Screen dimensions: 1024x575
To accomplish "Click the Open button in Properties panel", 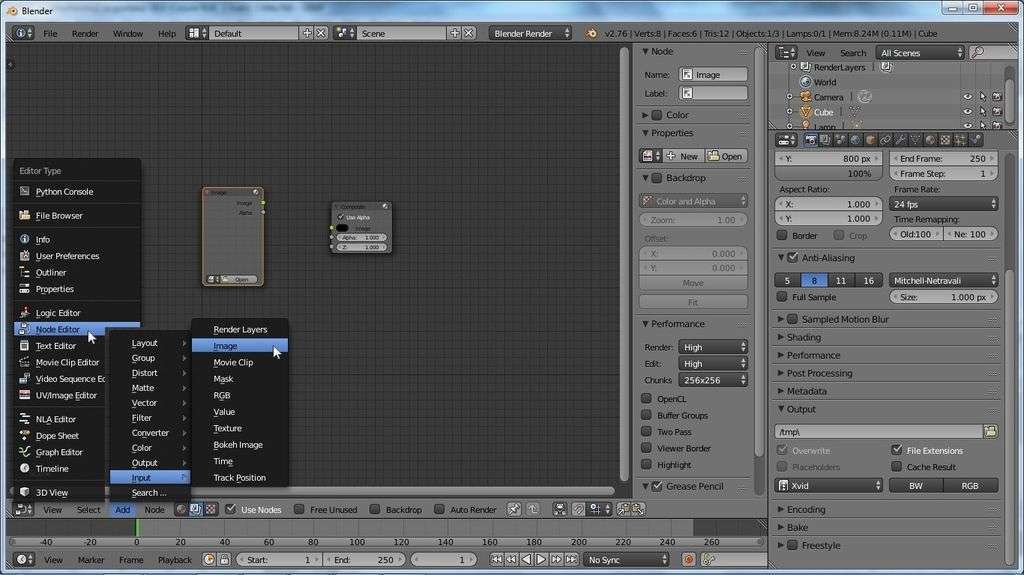I will 727,156.
